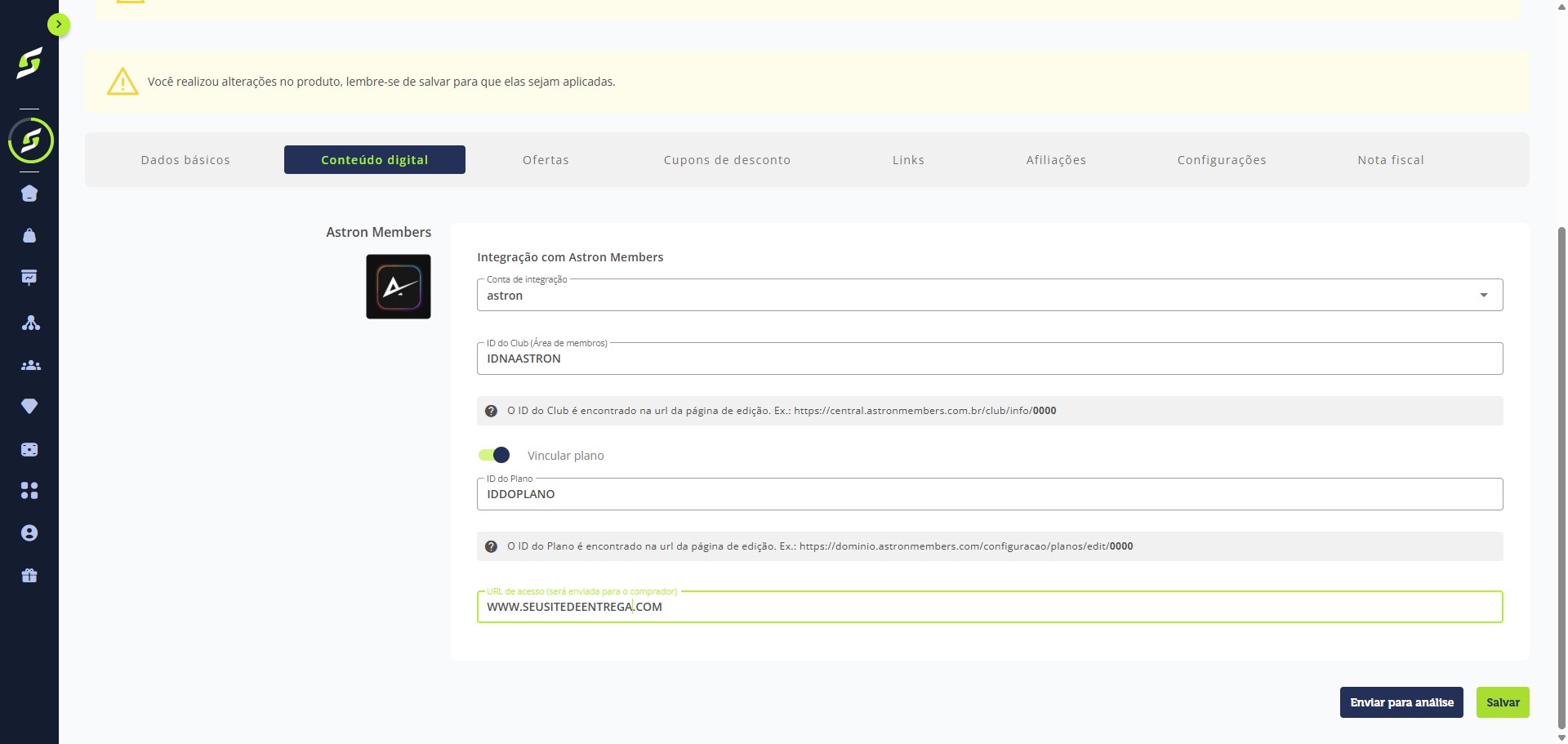Click the unsaved changes warning message text
This screenshot has height=744, width=1568.
(381, 82)
